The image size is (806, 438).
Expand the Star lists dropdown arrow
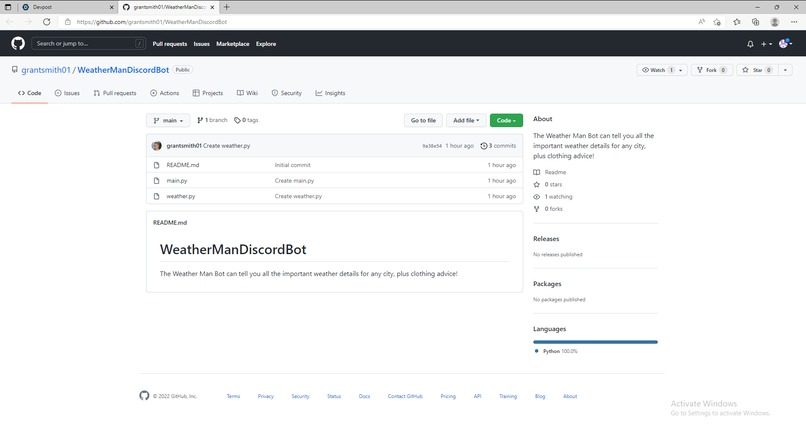pyautogui.click(x=785, y=70)
